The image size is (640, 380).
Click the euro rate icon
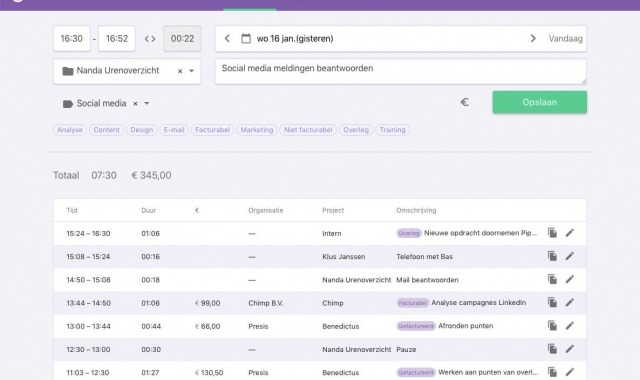(464, 102)
